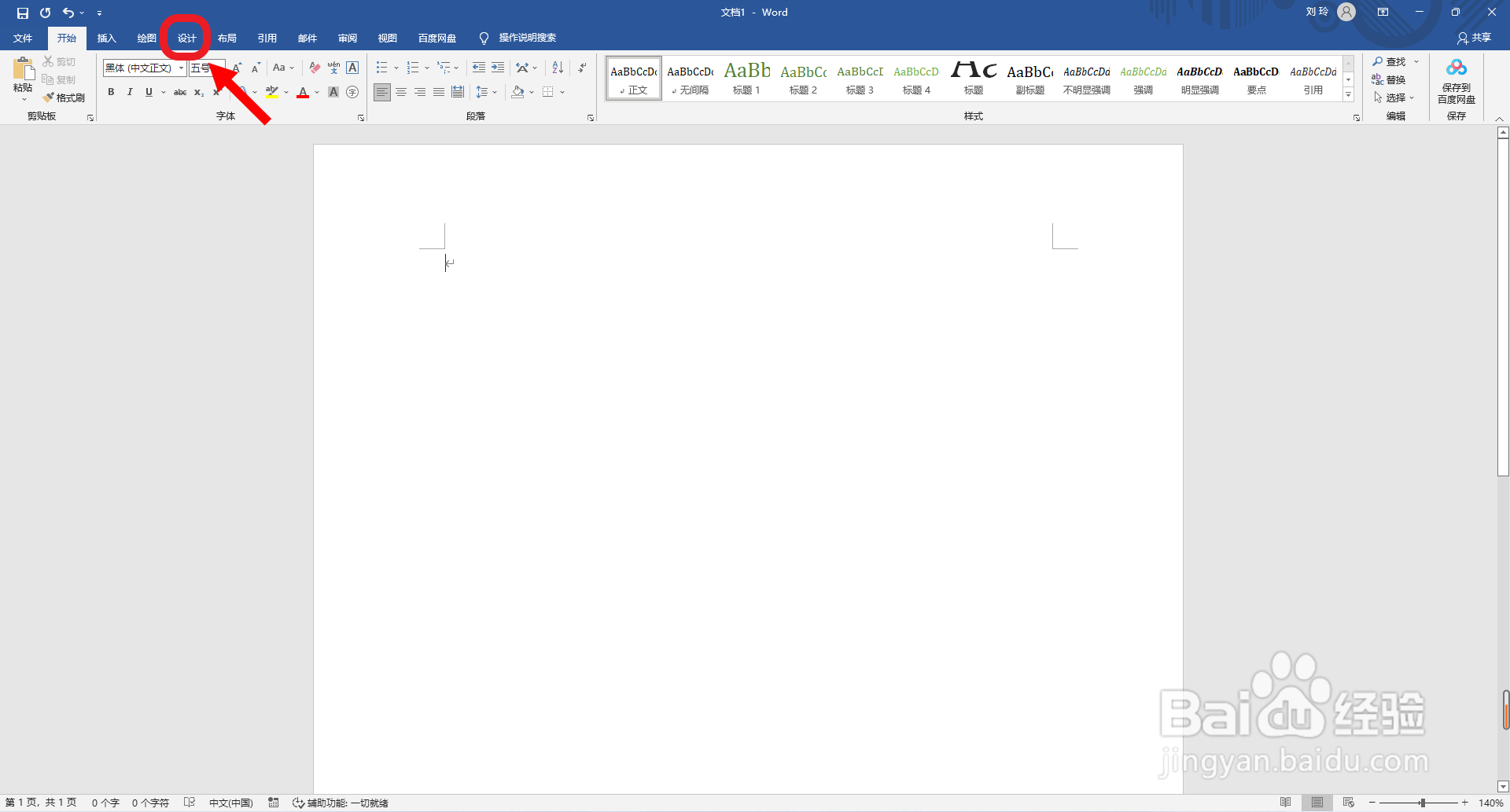This screenshot has height=812, width=1510.
Task: Click the distributed alignment icon
Action: [x=458, y=92]
